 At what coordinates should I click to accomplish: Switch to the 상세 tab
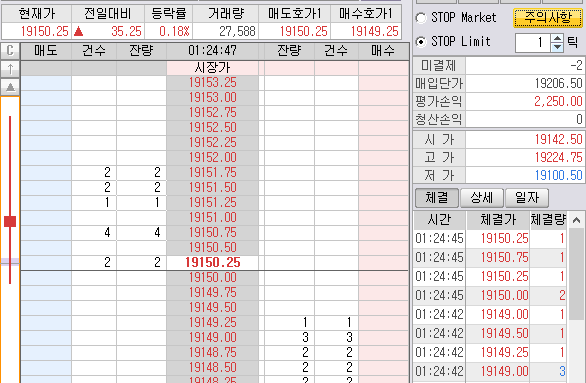coord(481,198)
